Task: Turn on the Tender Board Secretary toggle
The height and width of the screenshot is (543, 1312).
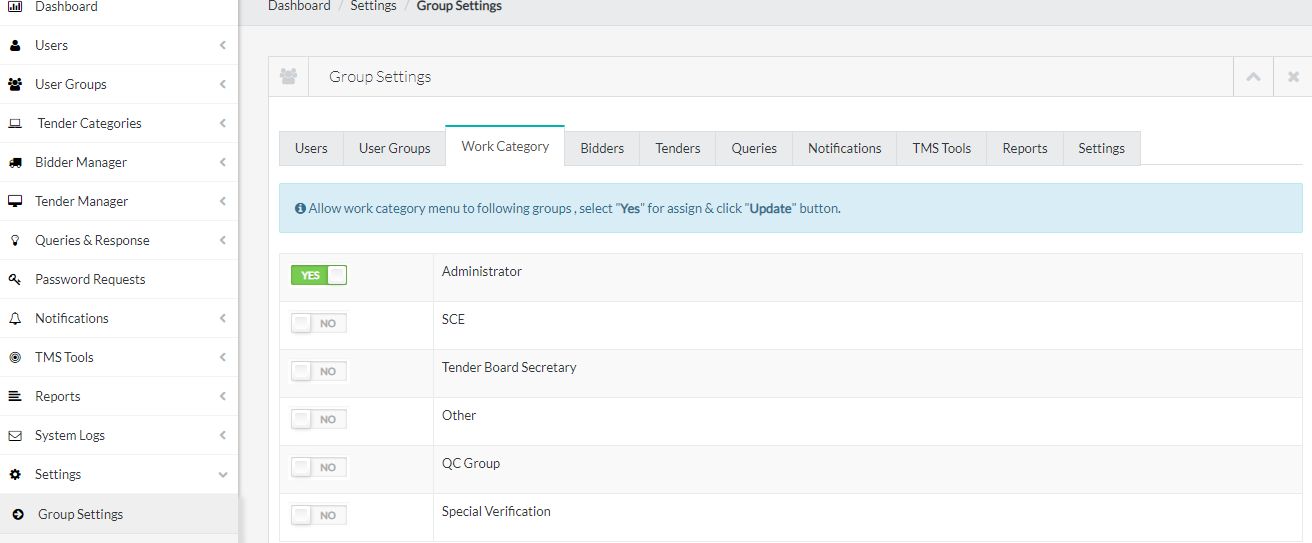Action: click(x=318, y=371)
